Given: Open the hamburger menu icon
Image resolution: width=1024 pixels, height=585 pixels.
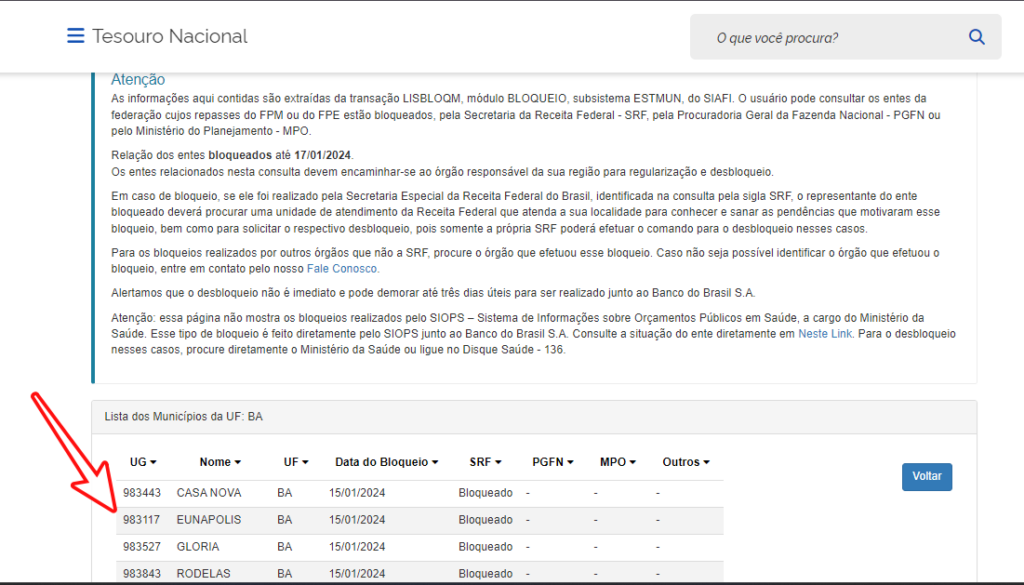Looking at the screenshot, I should (x=76, y=36).
